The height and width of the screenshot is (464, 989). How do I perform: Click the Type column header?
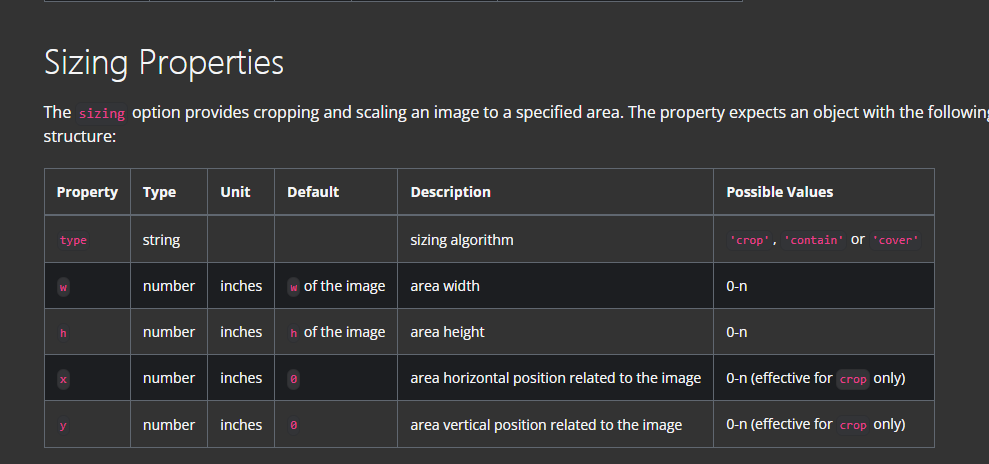coord(159,192)
